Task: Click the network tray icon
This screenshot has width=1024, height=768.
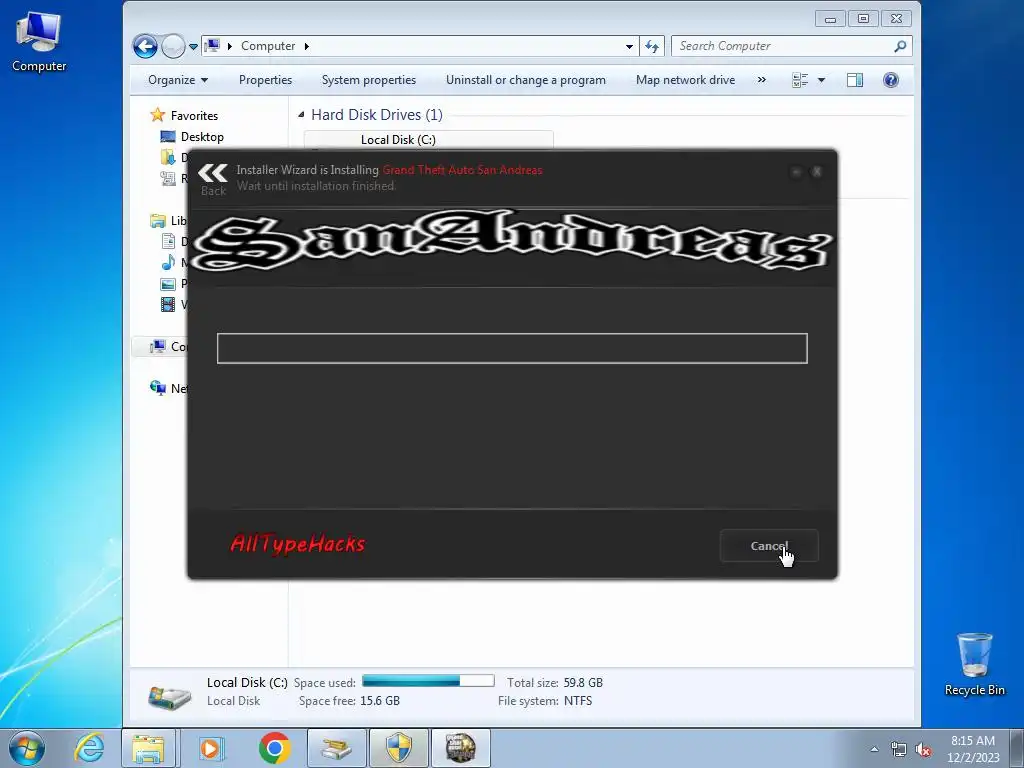Action: click(899, 750)
